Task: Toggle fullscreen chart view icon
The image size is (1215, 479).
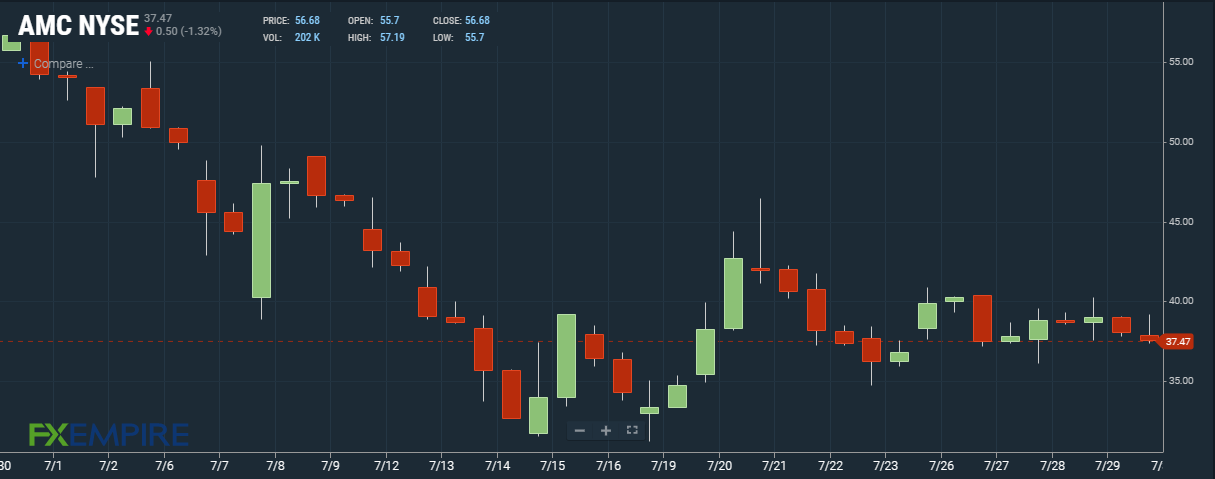Action: 631,430
